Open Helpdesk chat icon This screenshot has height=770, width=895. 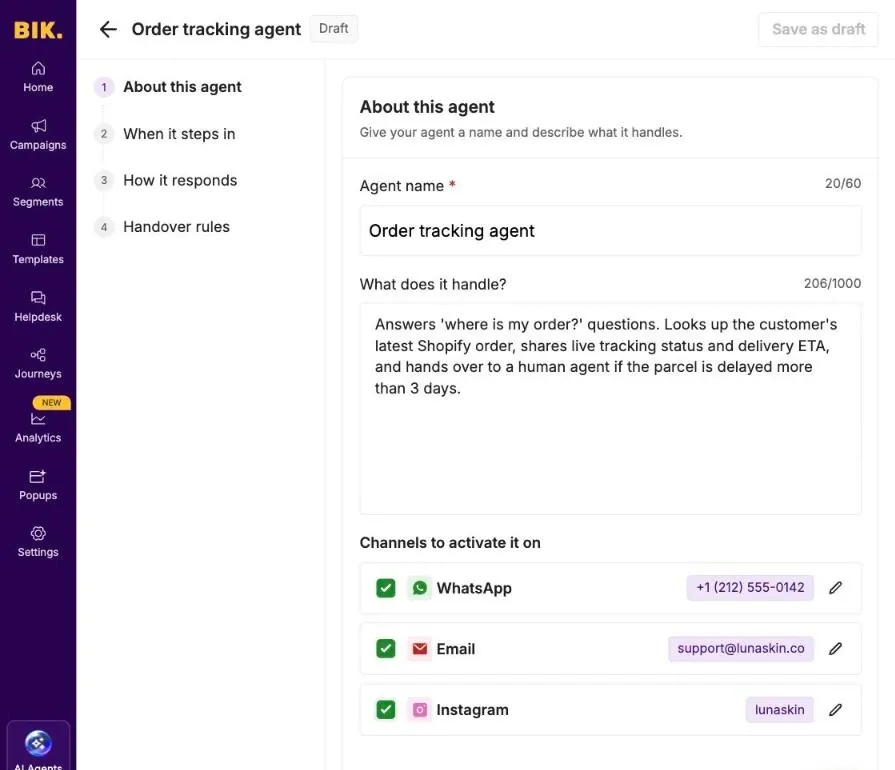click(x=38, y=297)
